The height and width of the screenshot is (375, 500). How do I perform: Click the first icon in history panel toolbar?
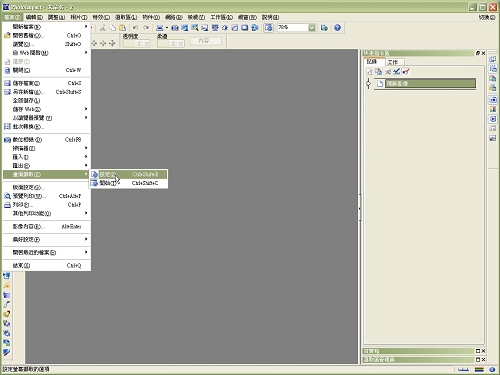click(x=369, y=72)
